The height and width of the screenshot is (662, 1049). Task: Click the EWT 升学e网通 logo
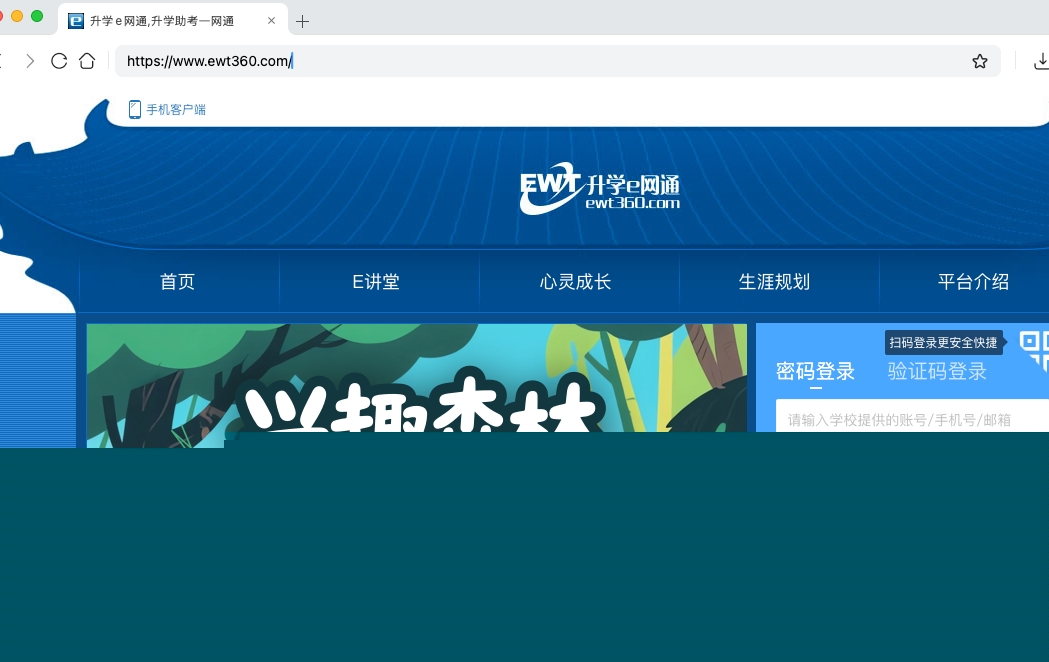click(599, 188)
